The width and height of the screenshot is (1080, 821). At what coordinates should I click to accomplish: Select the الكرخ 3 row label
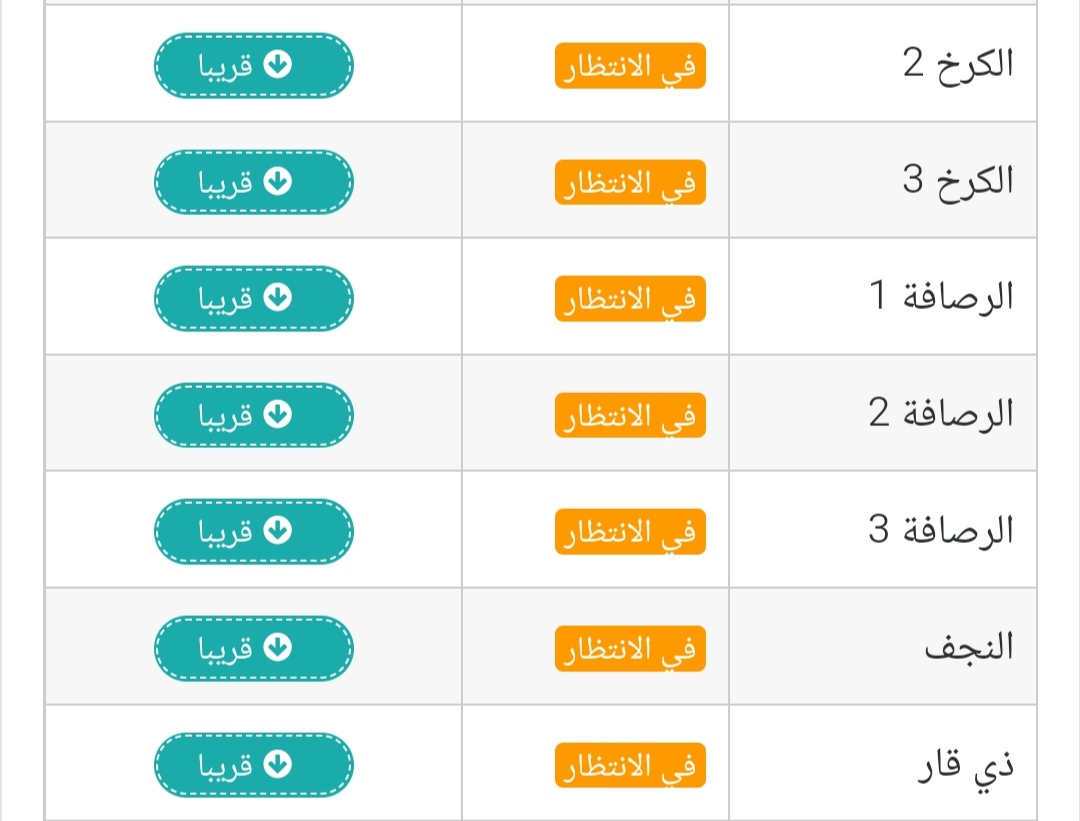point(960,181)
